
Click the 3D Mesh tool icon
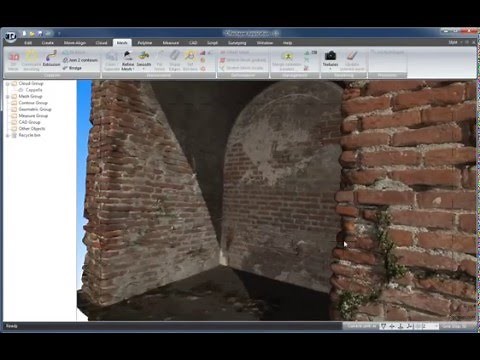(x=13, y=61)
